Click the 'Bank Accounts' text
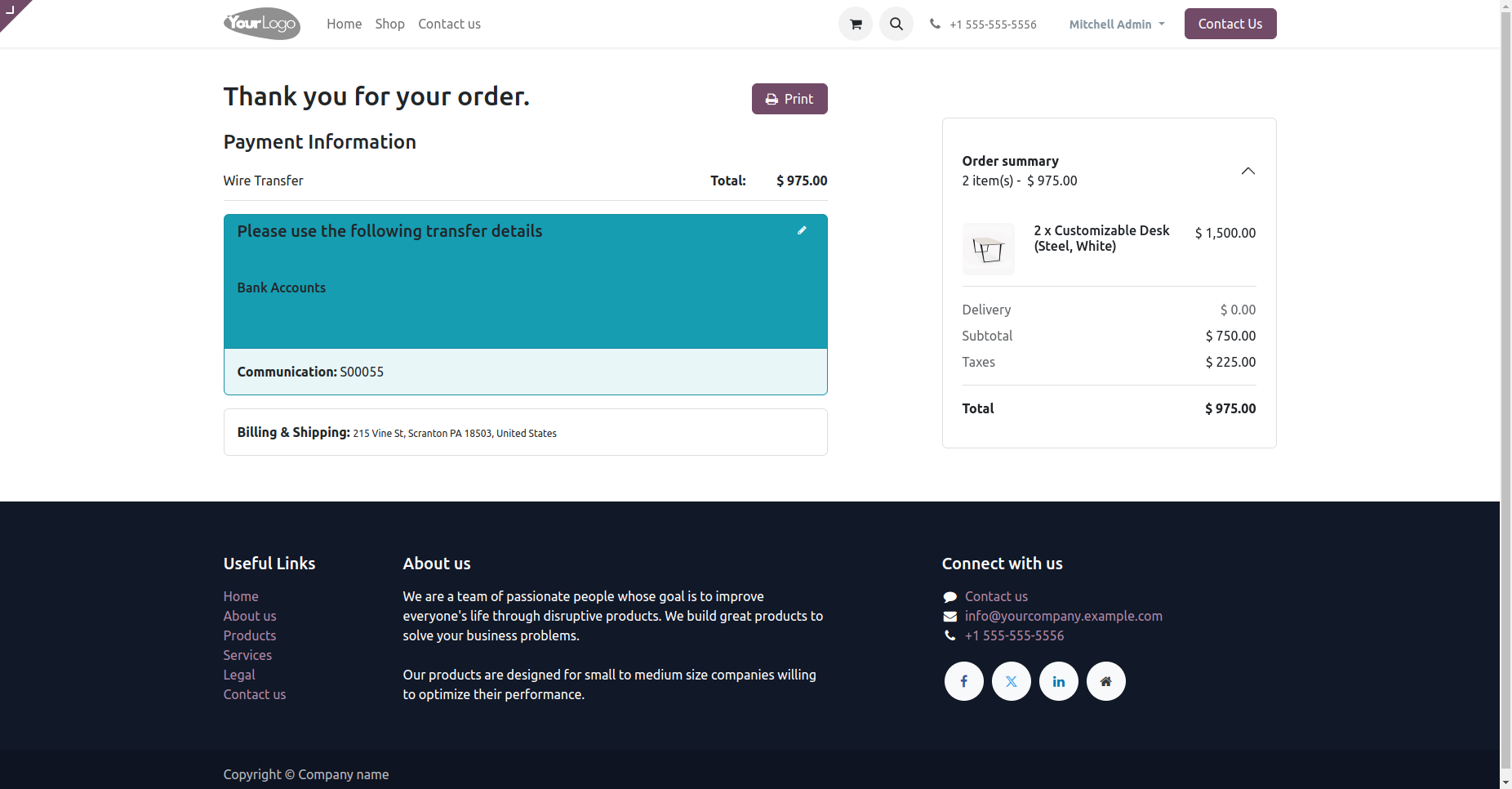Viewport: 1512px width, 789px height. [x=281, y=288]
